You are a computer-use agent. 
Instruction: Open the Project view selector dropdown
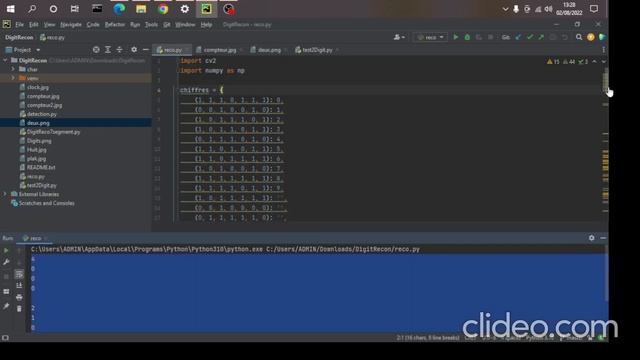click(23, 50)
